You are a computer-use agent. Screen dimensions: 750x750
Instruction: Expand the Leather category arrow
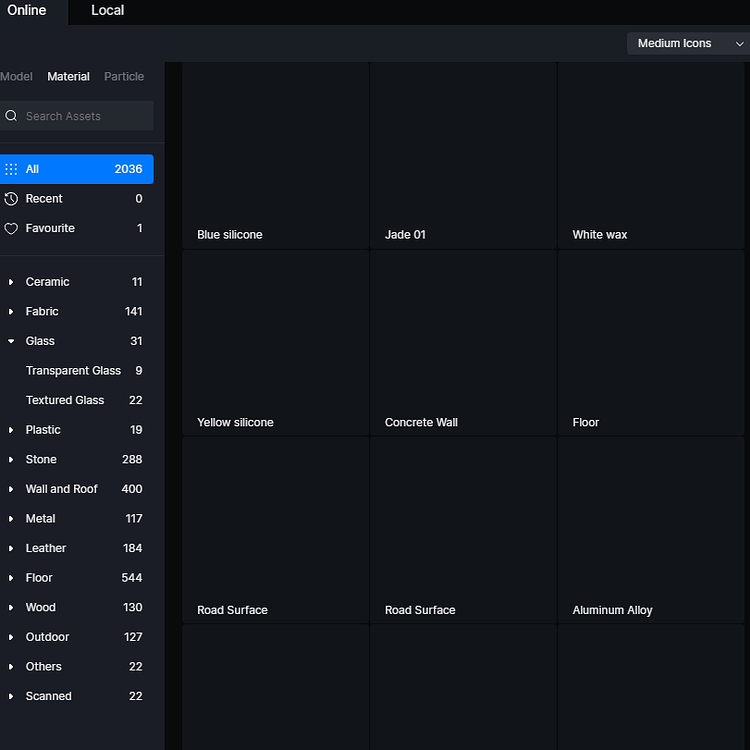(x=11, y=548)
